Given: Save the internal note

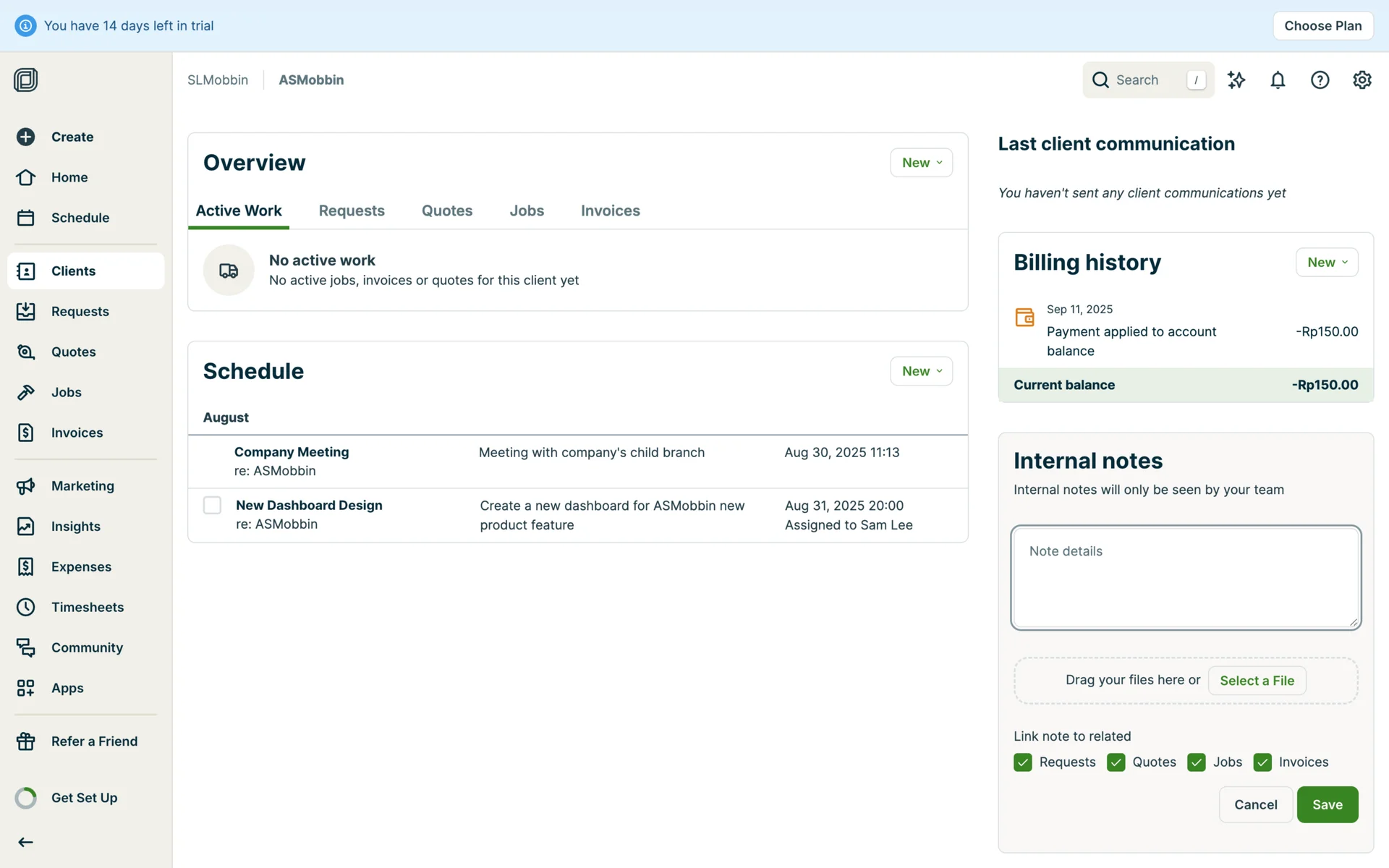Looking at the screenshot, I should (x=1327, y=804).
